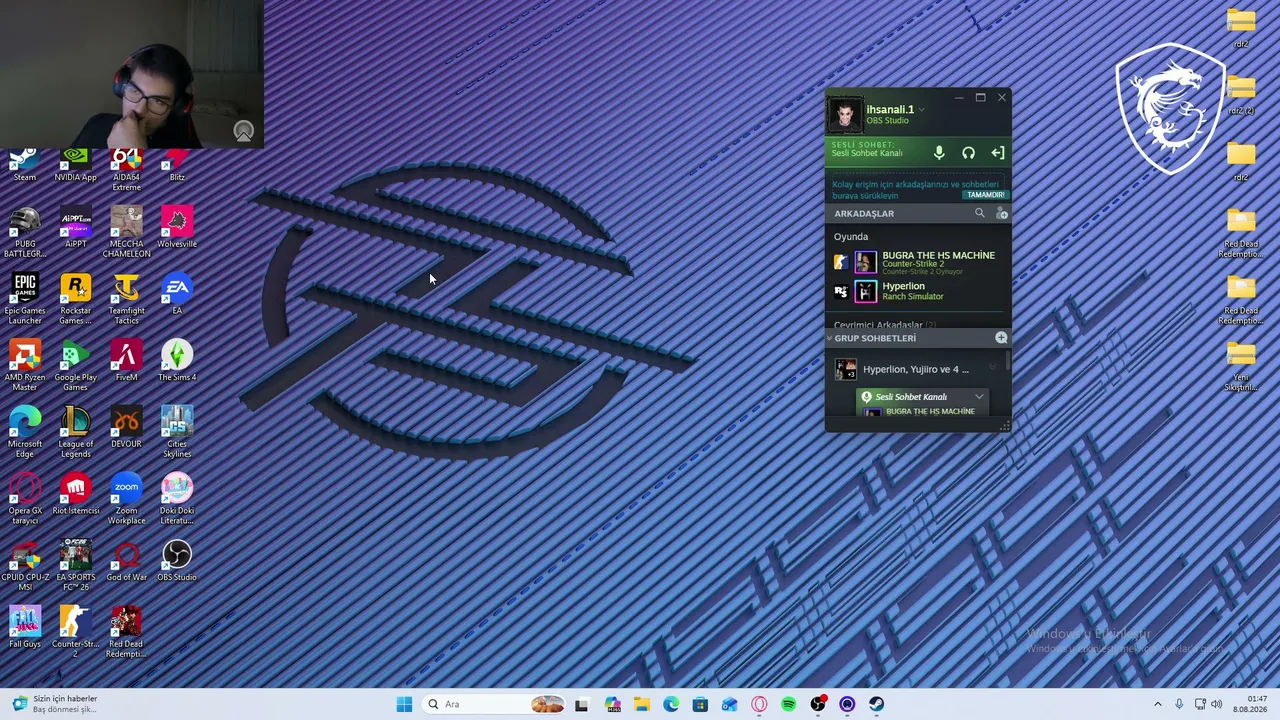Open the Hyperlion, Yujiiro group chat
The width and height of the screenshot is (1280, 720).
click(915, 369)
